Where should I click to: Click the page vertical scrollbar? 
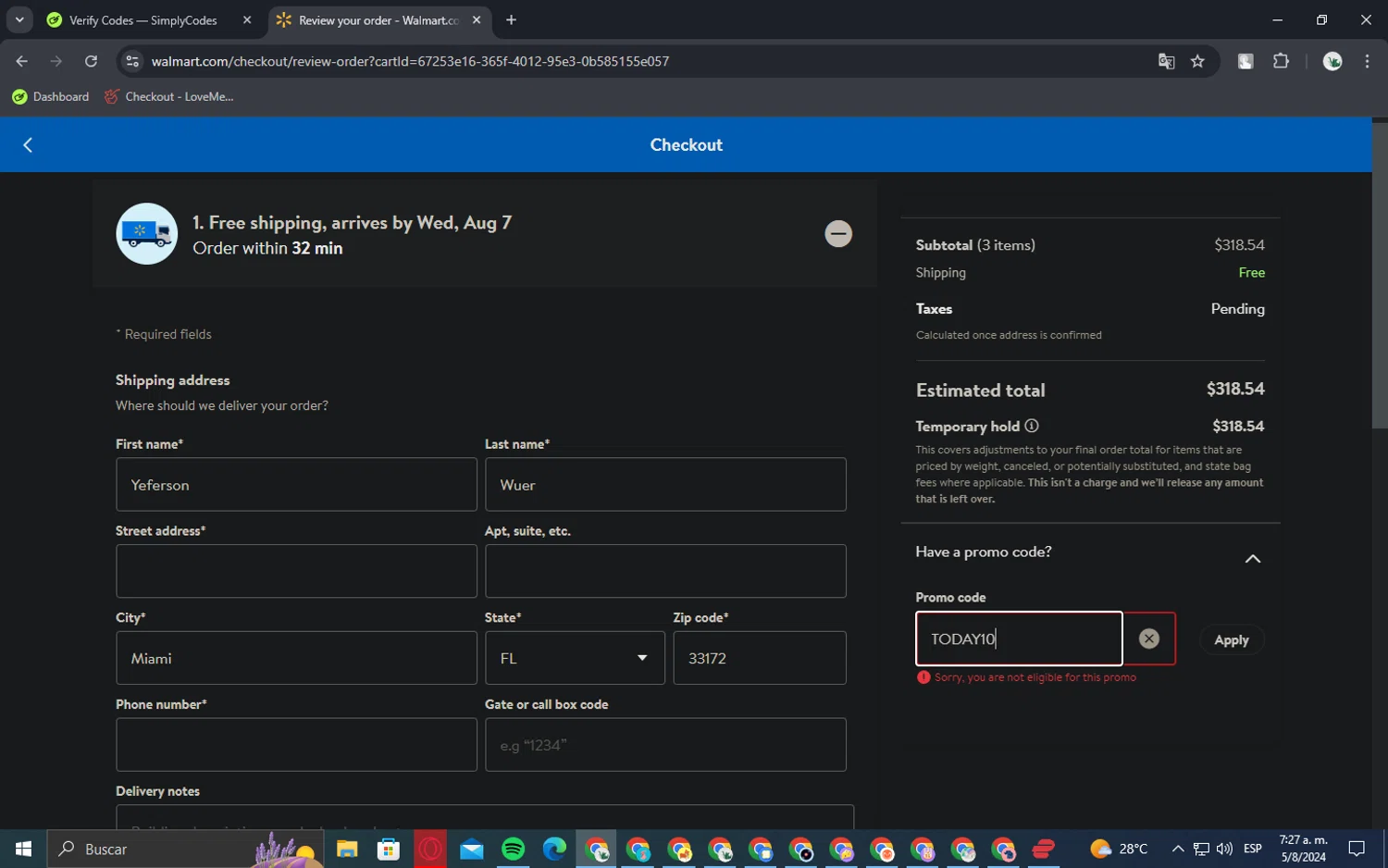(x=1380, y=276)
